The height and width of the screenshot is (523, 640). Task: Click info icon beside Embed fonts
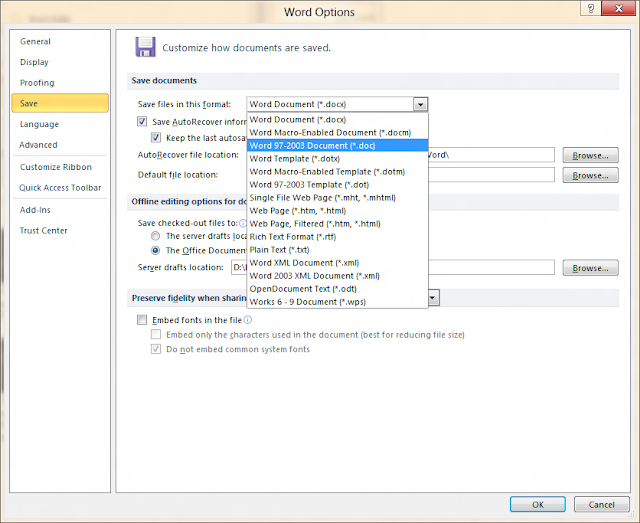coord(248,320)
